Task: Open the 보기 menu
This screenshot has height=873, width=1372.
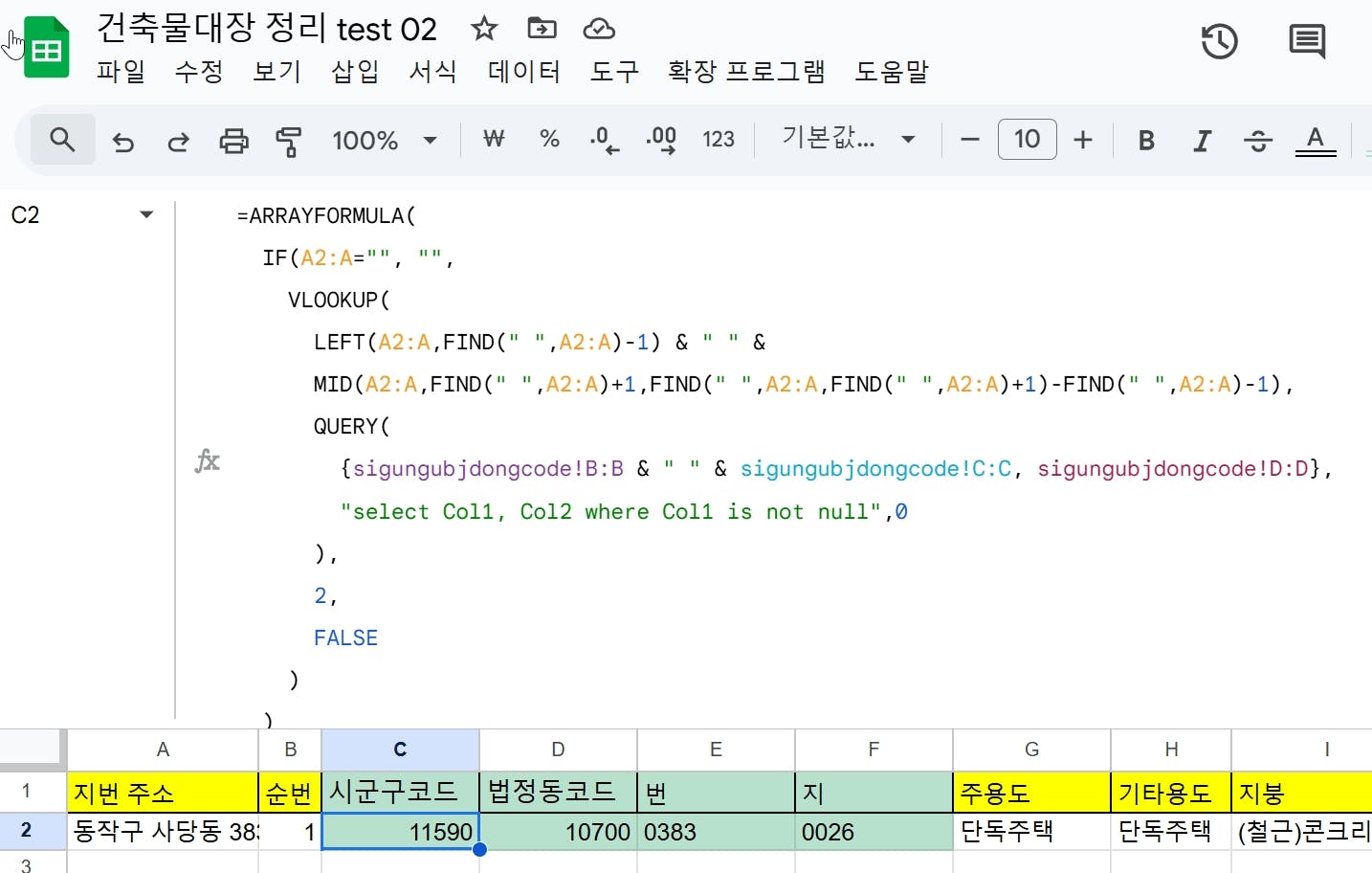Action: click(277, 72)
